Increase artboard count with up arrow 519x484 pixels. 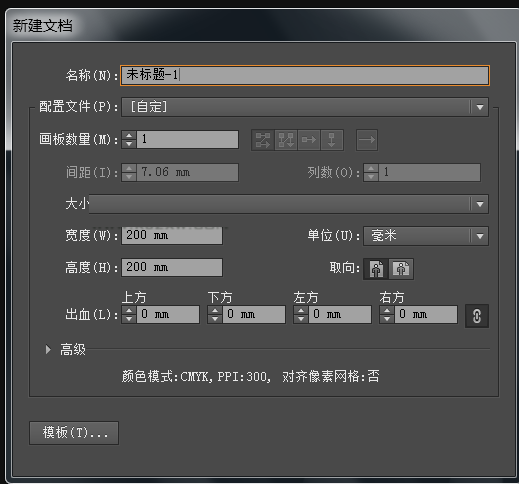tap(129, 135)
